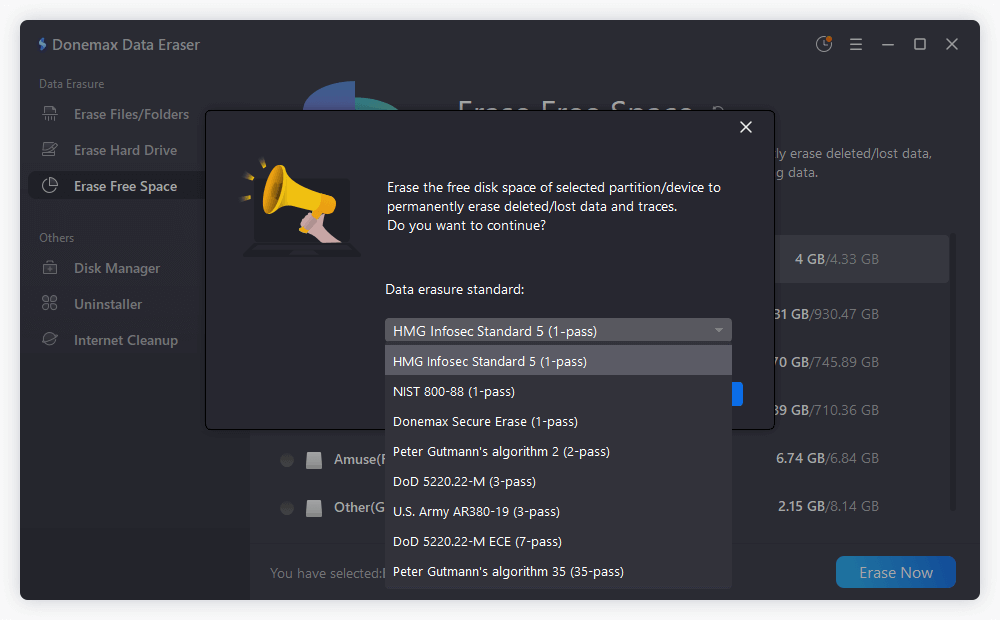Open Erase Free Space via its pie icon
Image resolution: width=1000 pixels, height=620 pixels.
tap(49, 185)
